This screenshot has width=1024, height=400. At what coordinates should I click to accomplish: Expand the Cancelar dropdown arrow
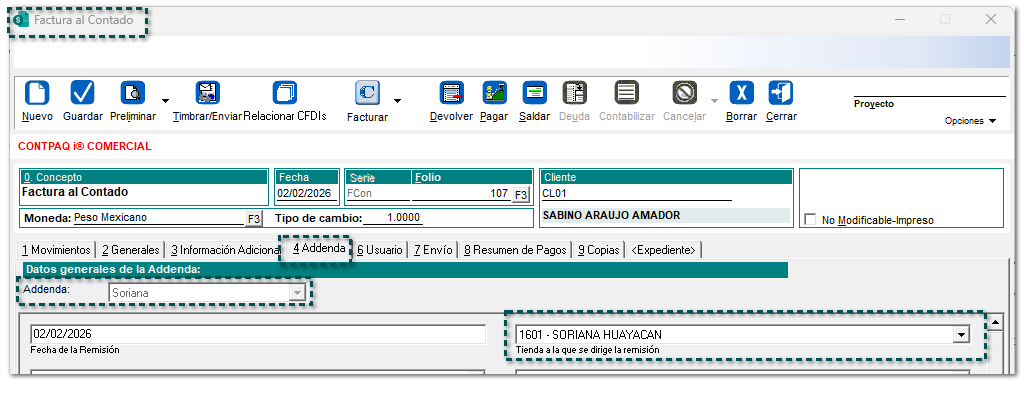coord(714,101)
